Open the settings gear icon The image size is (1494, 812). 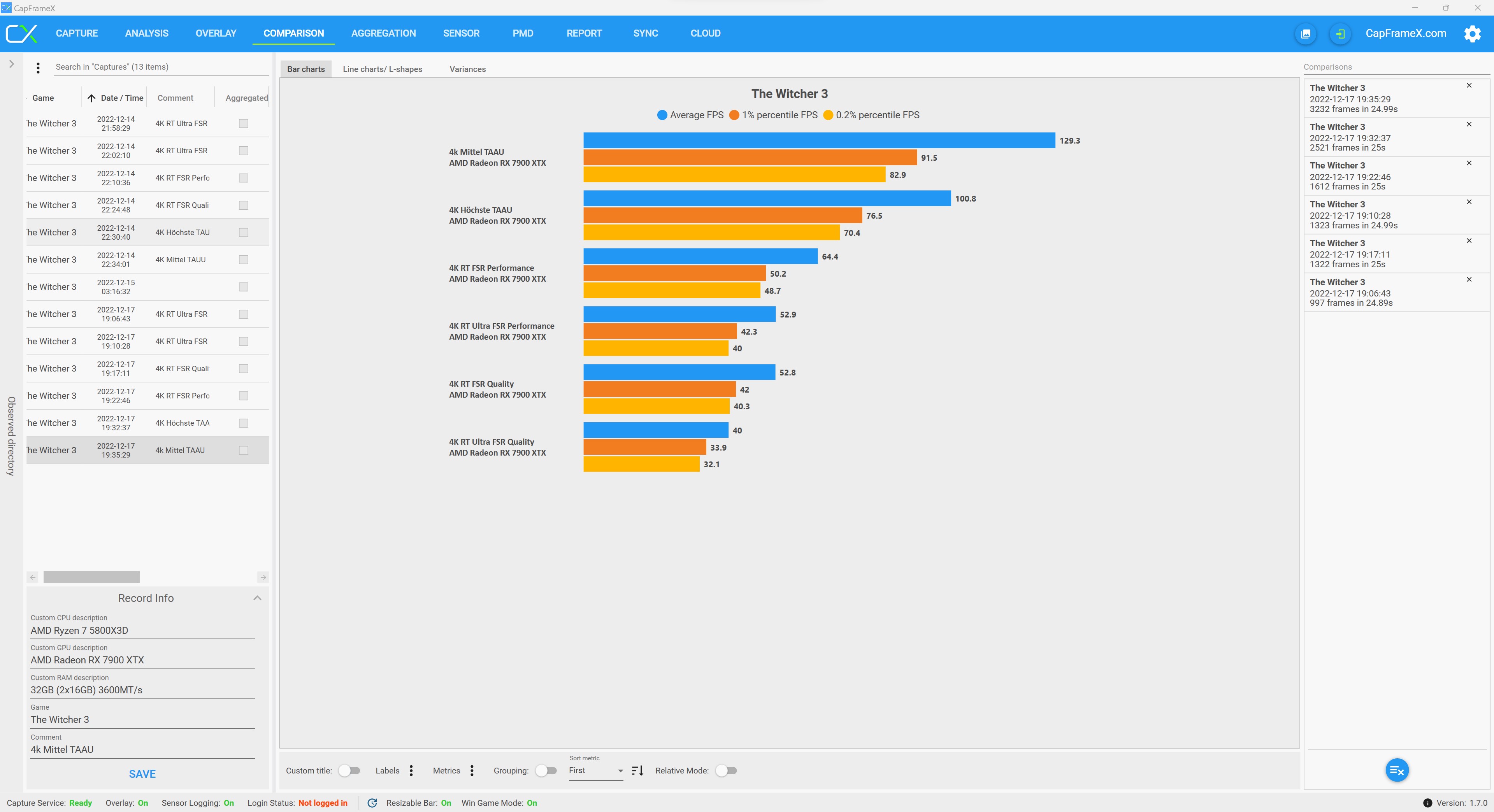1472,33
